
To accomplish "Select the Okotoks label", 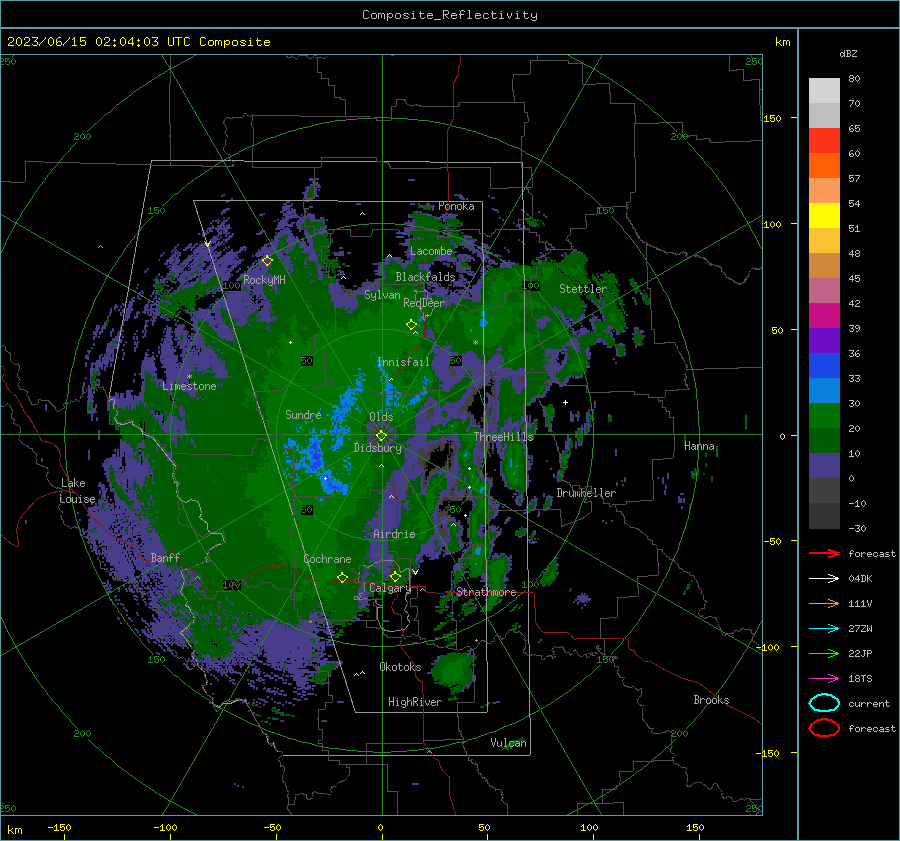I will point(400,667).
